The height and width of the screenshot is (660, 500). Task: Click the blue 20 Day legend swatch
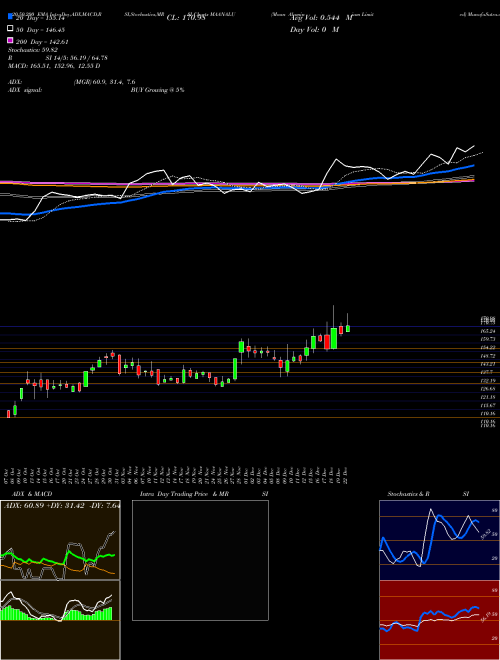[10, 17]
